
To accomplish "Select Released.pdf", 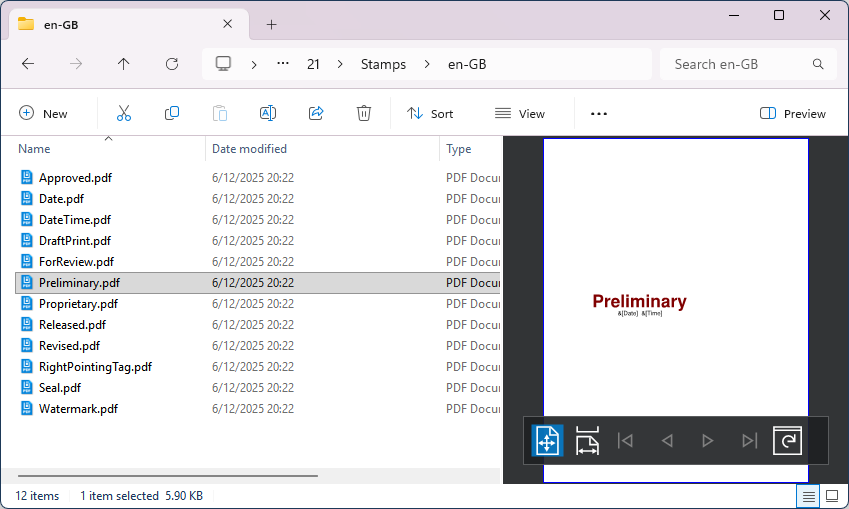I will (x=258, y=325).
